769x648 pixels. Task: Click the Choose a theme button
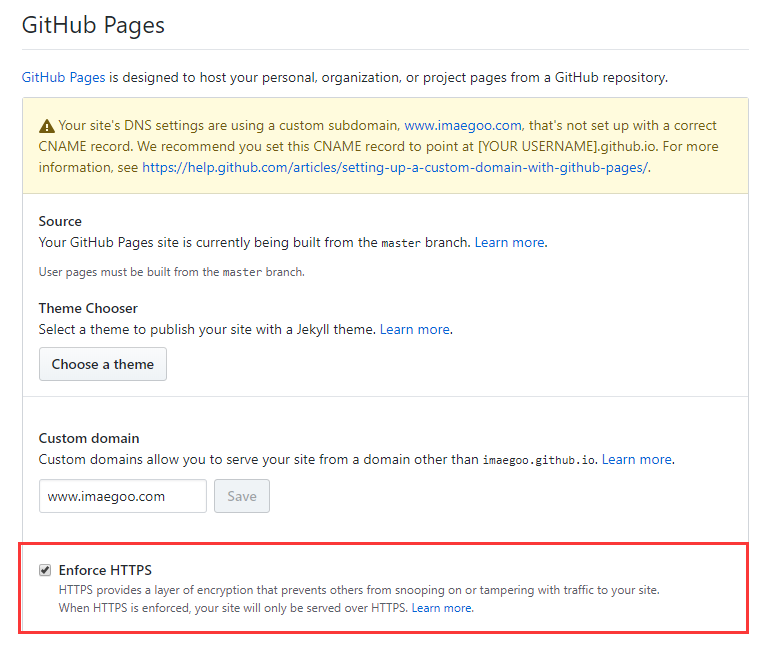[103, 364]
